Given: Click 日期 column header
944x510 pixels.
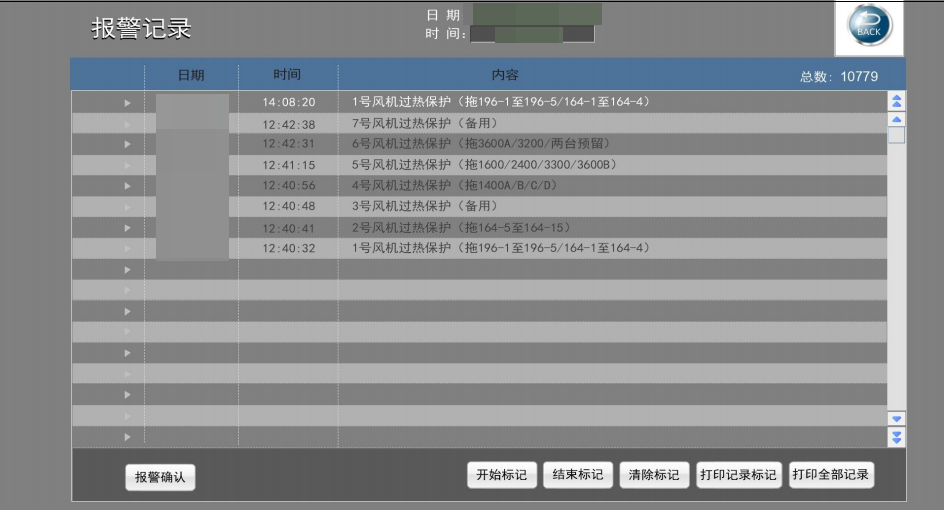Looking at the screenshot, I should (191, 75).
